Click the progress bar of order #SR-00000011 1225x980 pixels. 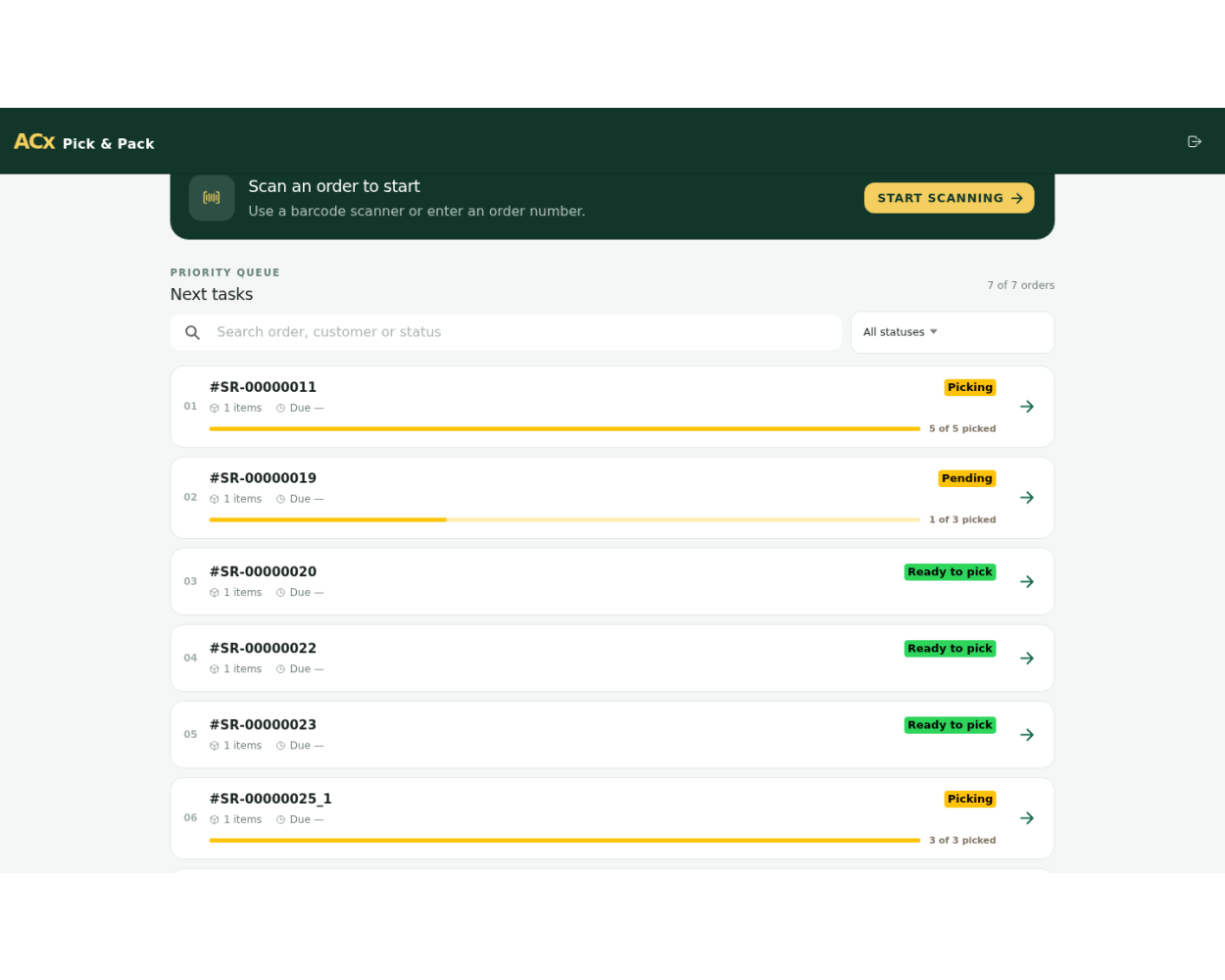tap(564, 429)
